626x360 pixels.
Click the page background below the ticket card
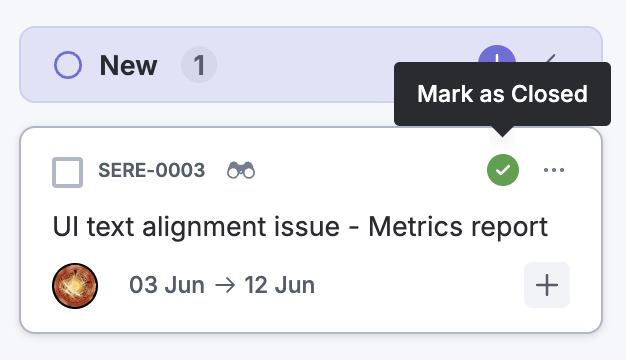tap(311, 347)
